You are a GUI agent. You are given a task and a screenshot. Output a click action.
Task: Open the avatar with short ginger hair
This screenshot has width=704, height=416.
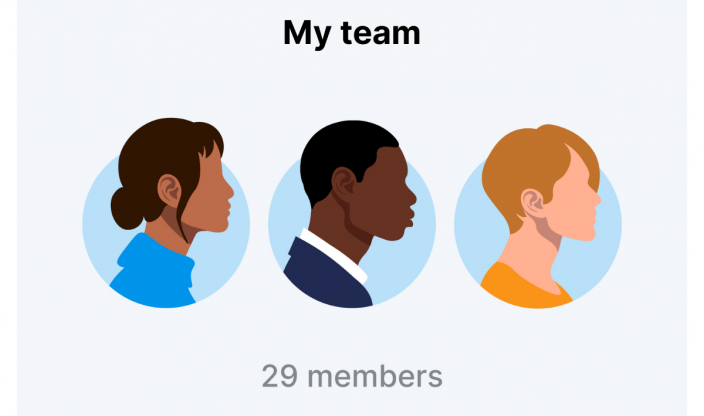point(538,216)
